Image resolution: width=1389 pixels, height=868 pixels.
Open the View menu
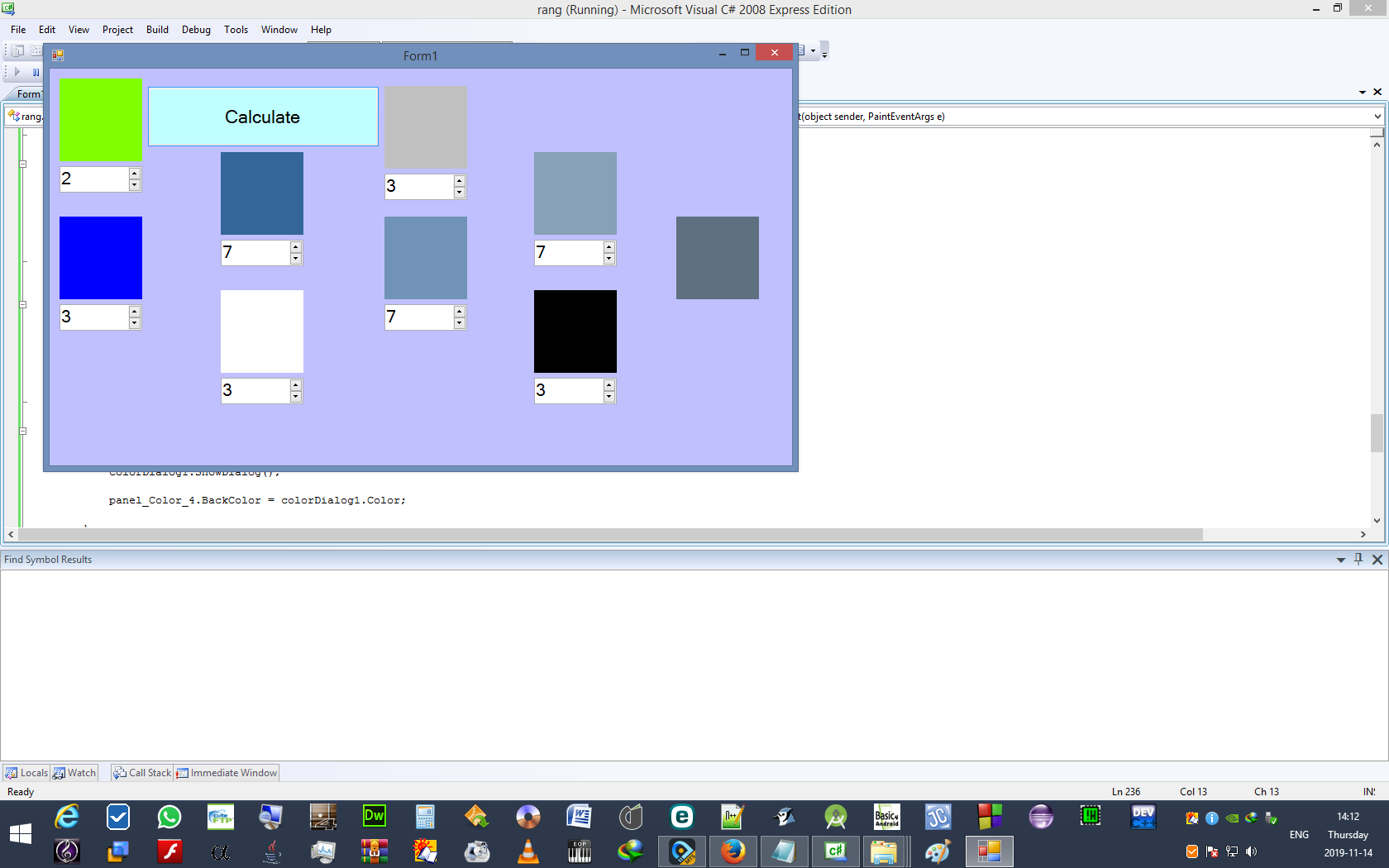click(79, 30)
